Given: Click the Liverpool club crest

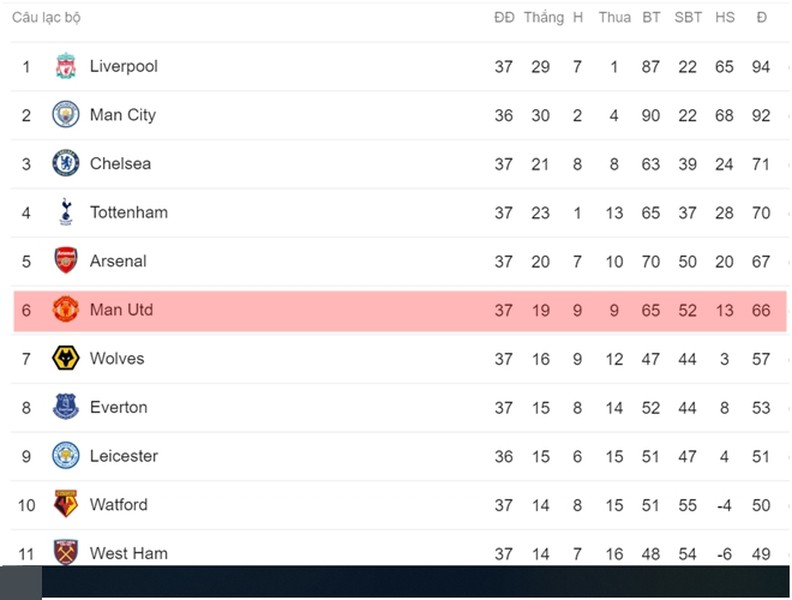Looking at the screenshot, I should click(66, 66).
